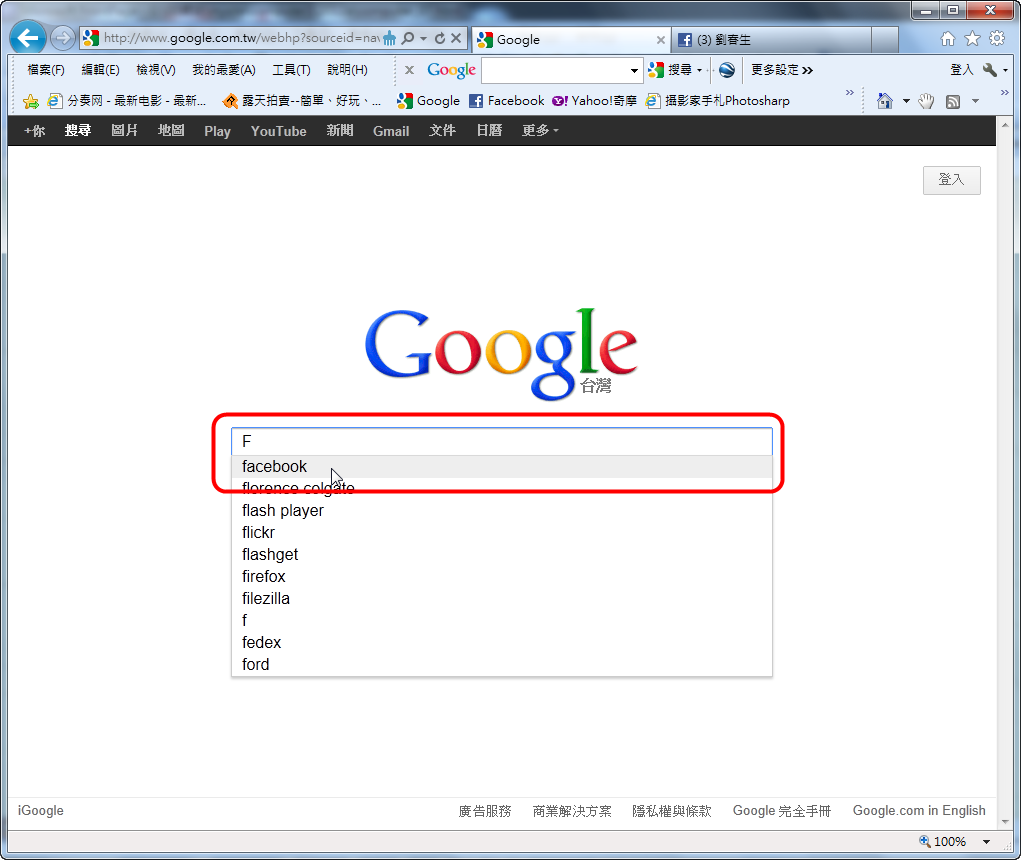Image resolution: width=1021 pixels, height=860 pixels.
Task: Click the vertical scrollbar up arrow
Action: tap(1005, 124)
